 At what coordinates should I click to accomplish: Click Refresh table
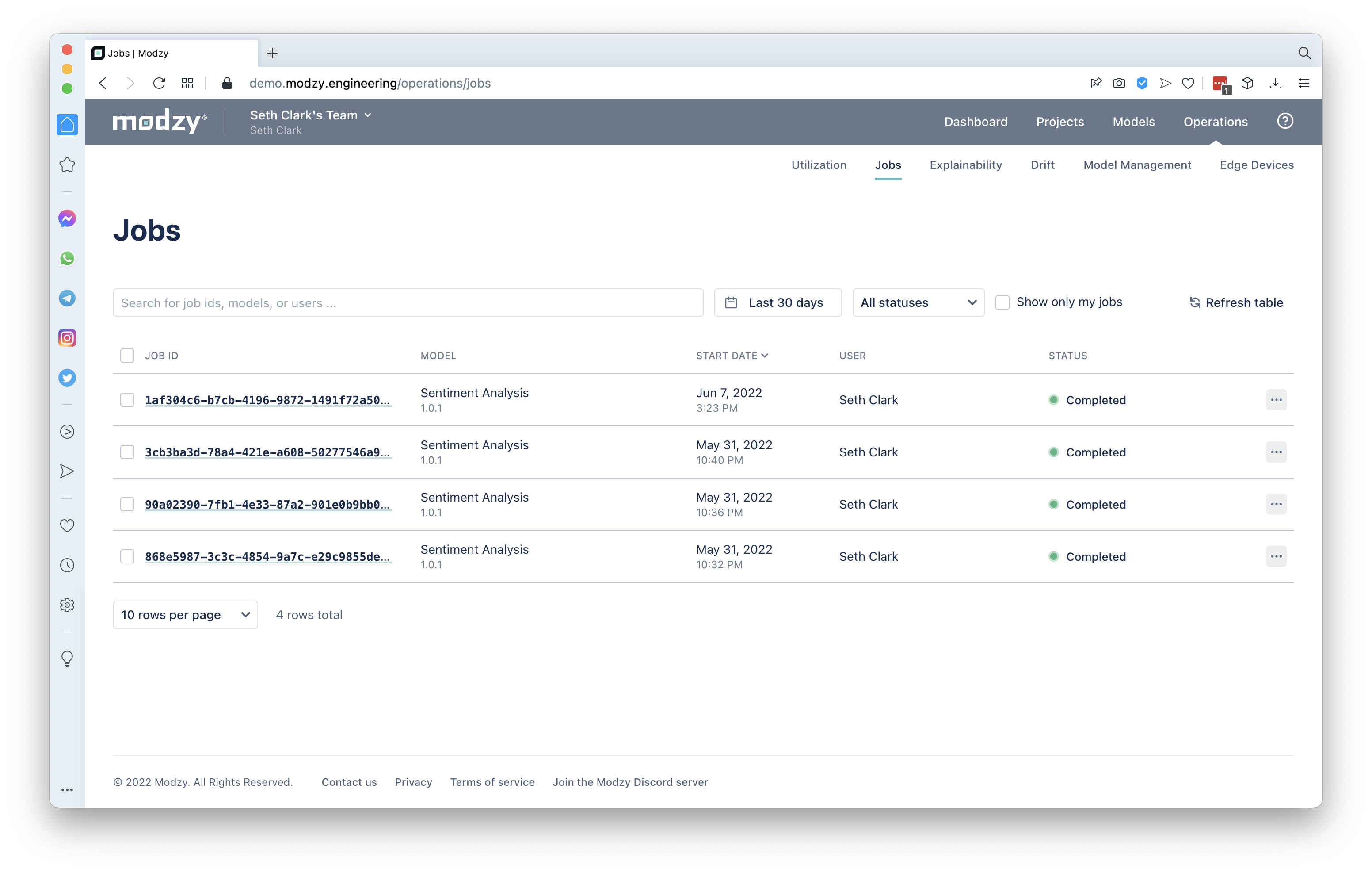[x=1236, y=303]
